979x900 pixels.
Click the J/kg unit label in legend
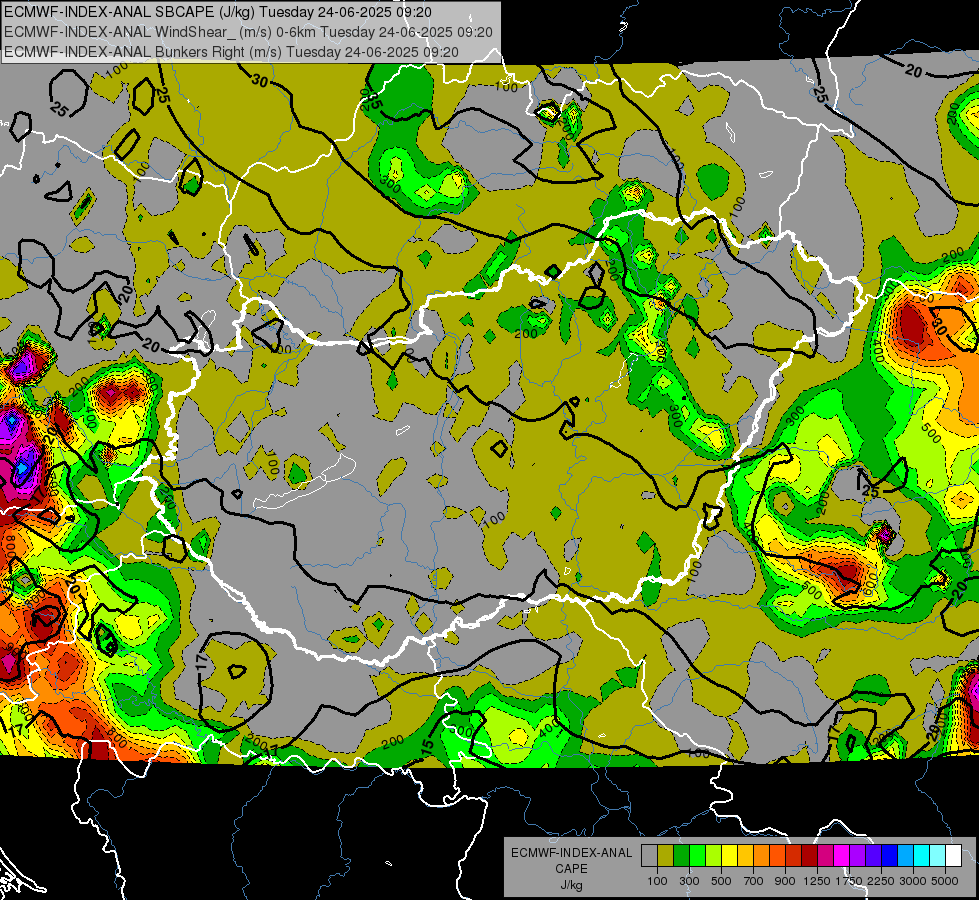(571, 885)
